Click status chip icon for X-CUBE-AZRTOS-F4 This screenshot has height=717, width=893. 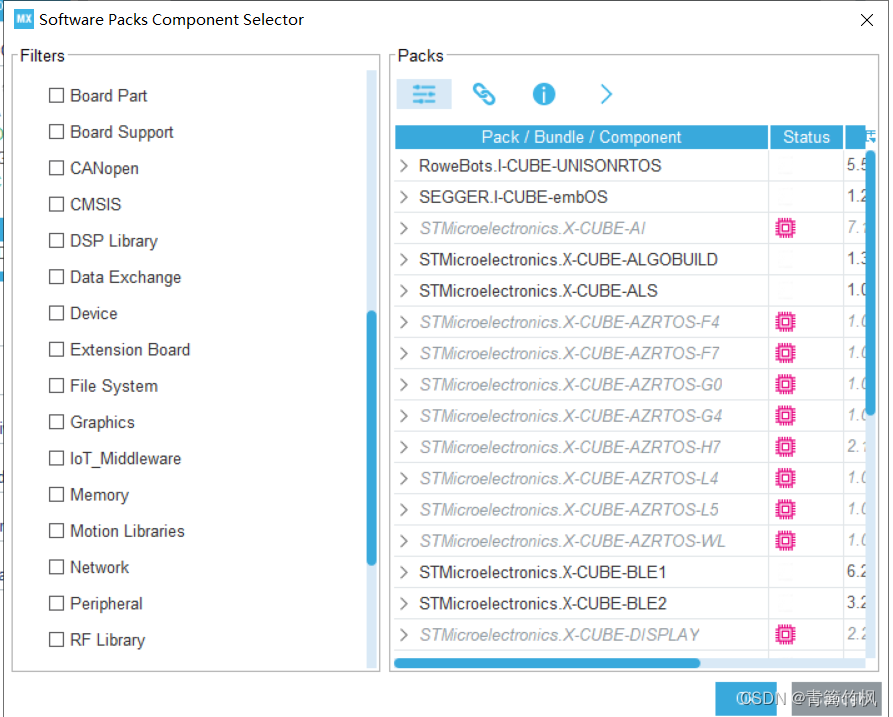click(785, 322)
